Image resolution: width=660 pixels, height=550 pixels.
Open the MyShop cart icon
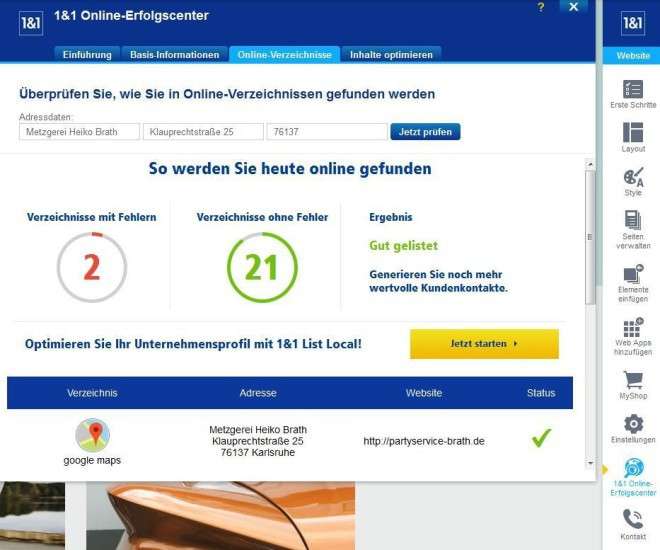tap(633, 380)
